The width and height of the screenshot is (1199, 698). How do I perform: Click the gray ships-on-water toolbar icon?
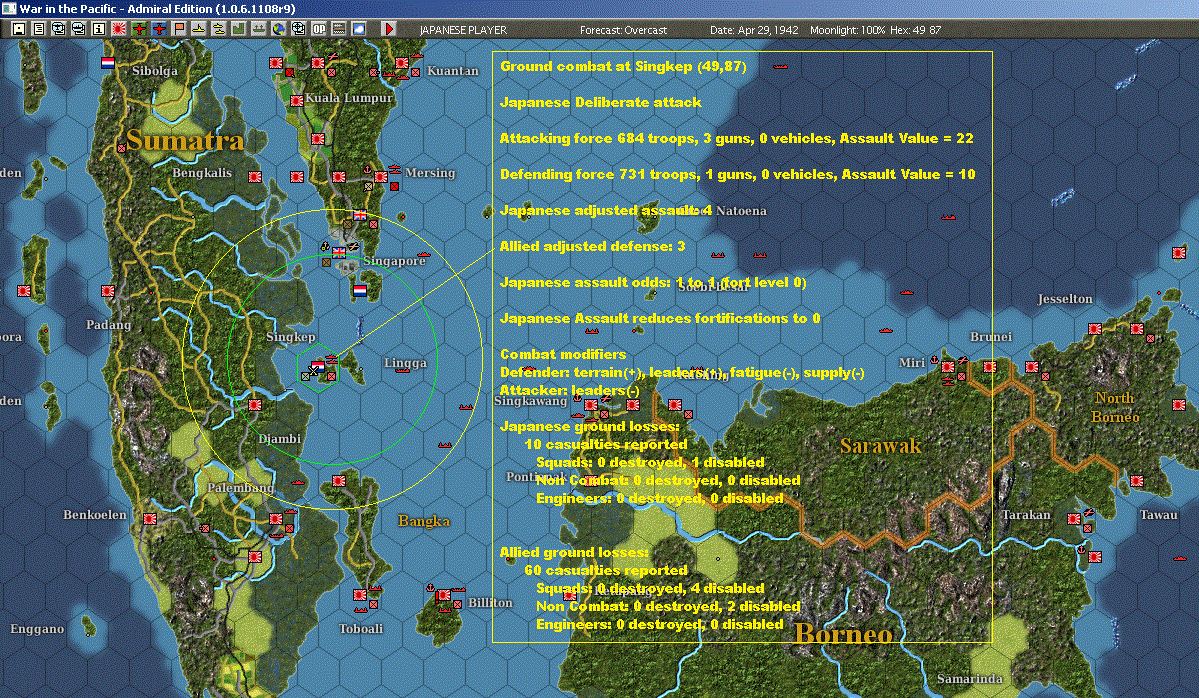click(258, 29)
